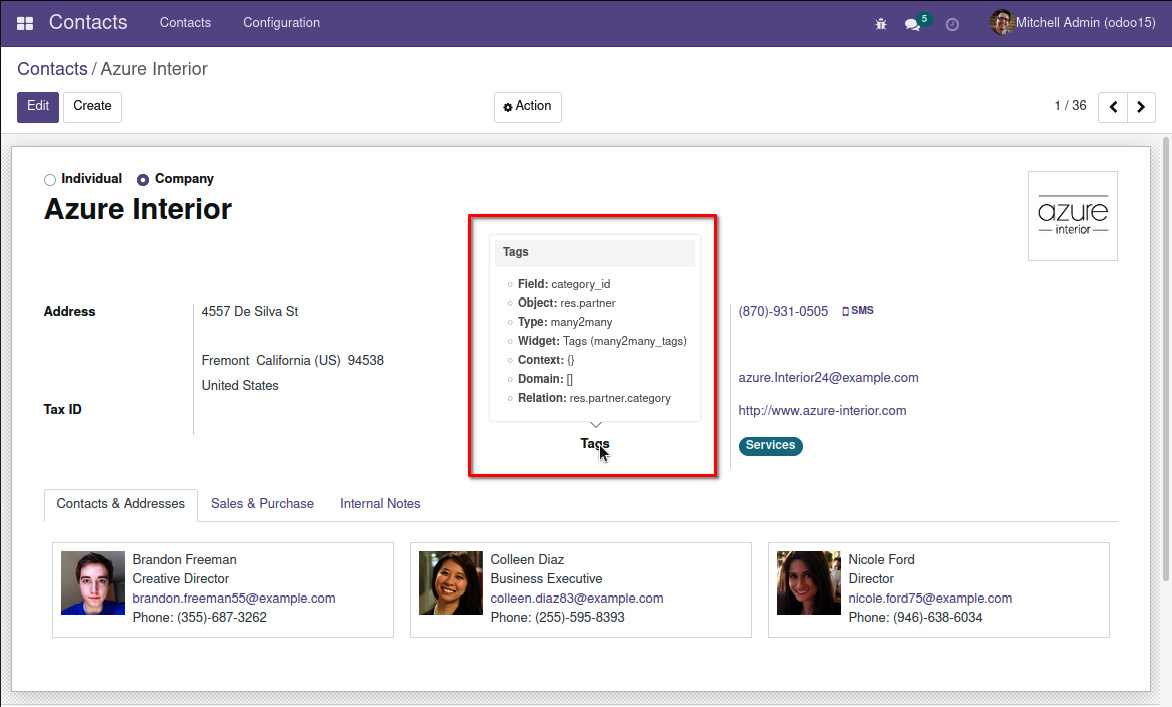The image size is (1172, 707).
Task: Click address line 4557 De Silva St
Action: pyautogui.click(x=250, y=312)
